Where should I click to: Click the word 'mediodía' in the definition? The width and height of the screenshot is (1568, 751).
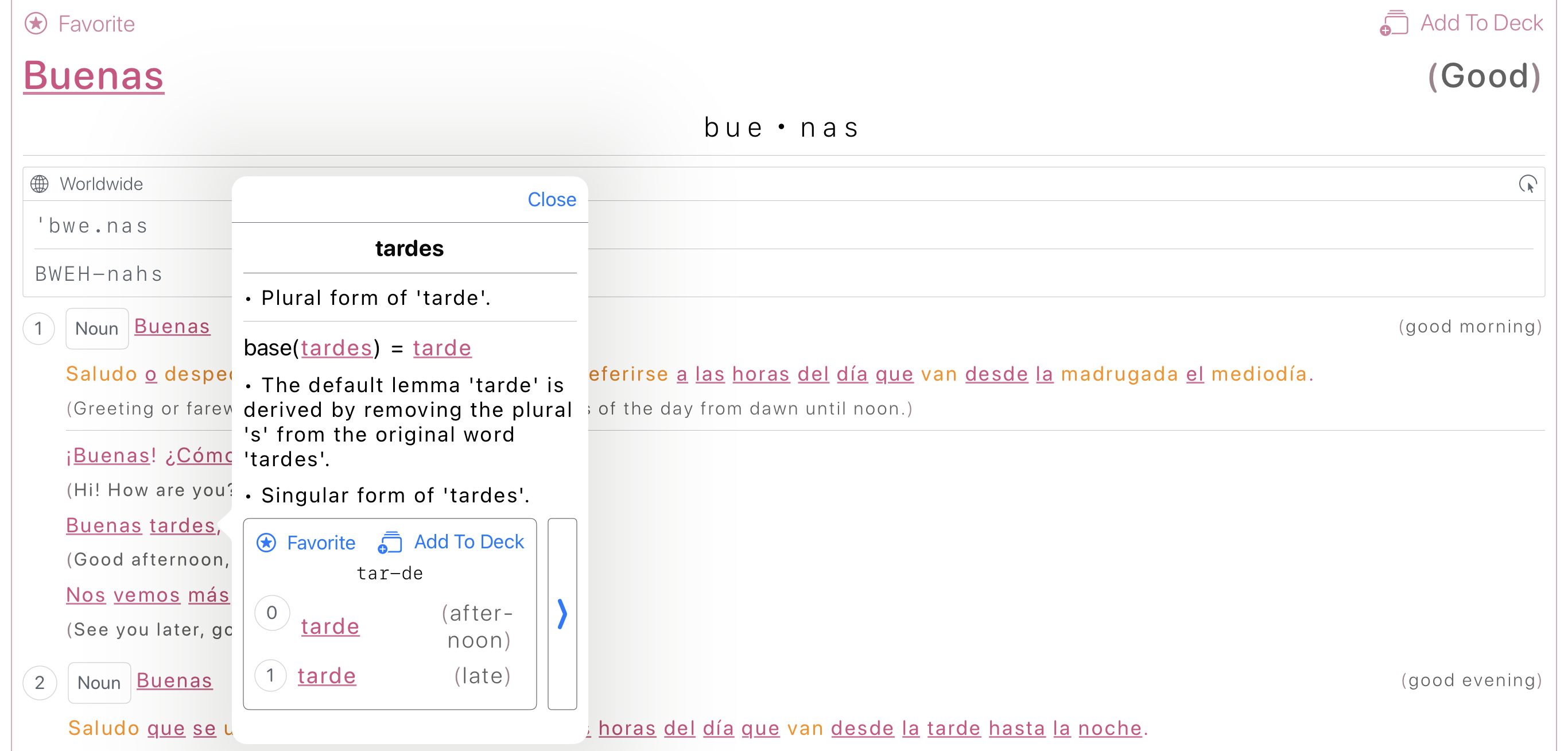(1258, 373)
